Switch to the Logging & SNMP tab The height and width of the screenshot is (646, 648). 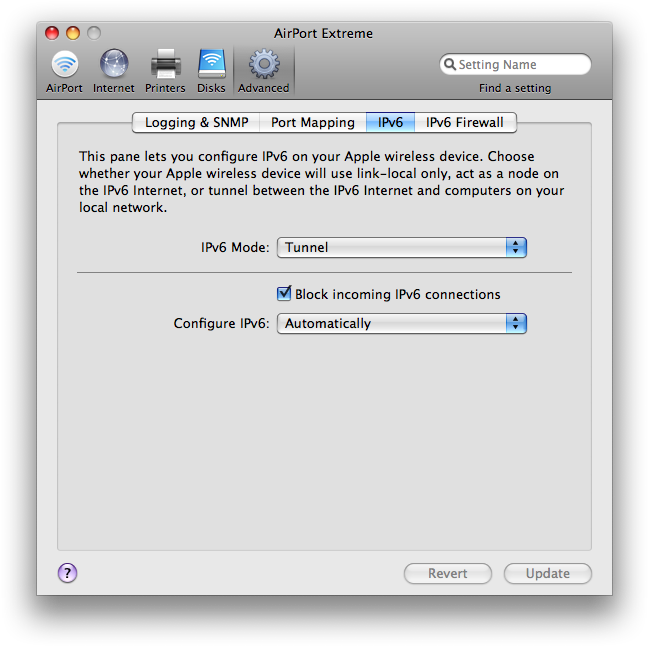[196, 122]
